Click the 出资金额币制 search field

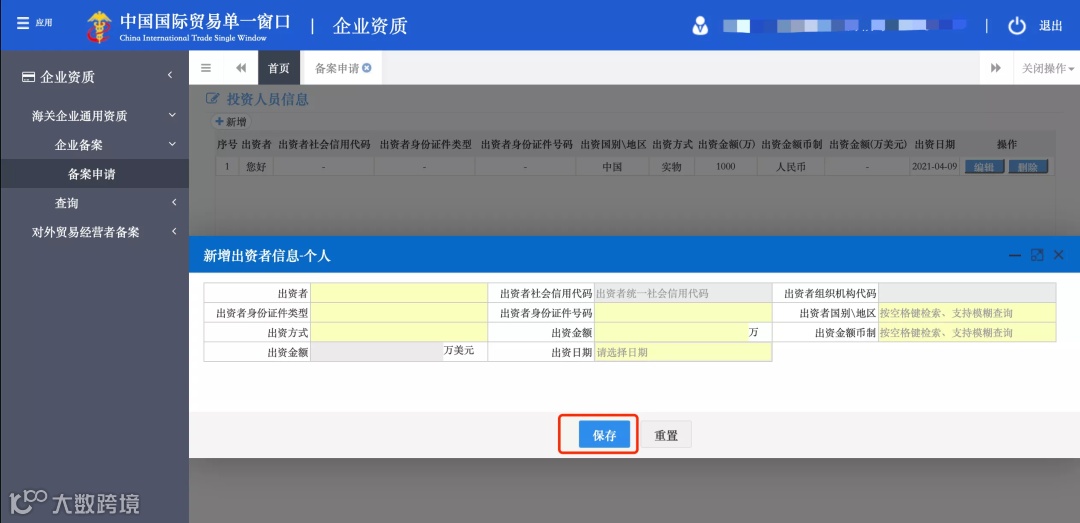pyautogui.click(x=967, y=333)
